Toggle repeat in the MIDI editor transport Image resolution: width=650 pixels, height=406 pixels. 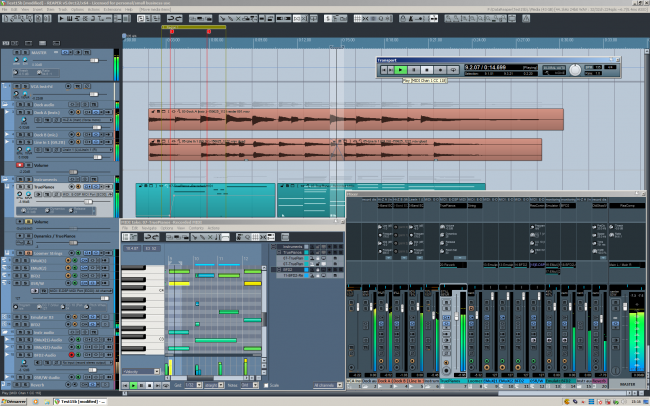pos(165,385)
